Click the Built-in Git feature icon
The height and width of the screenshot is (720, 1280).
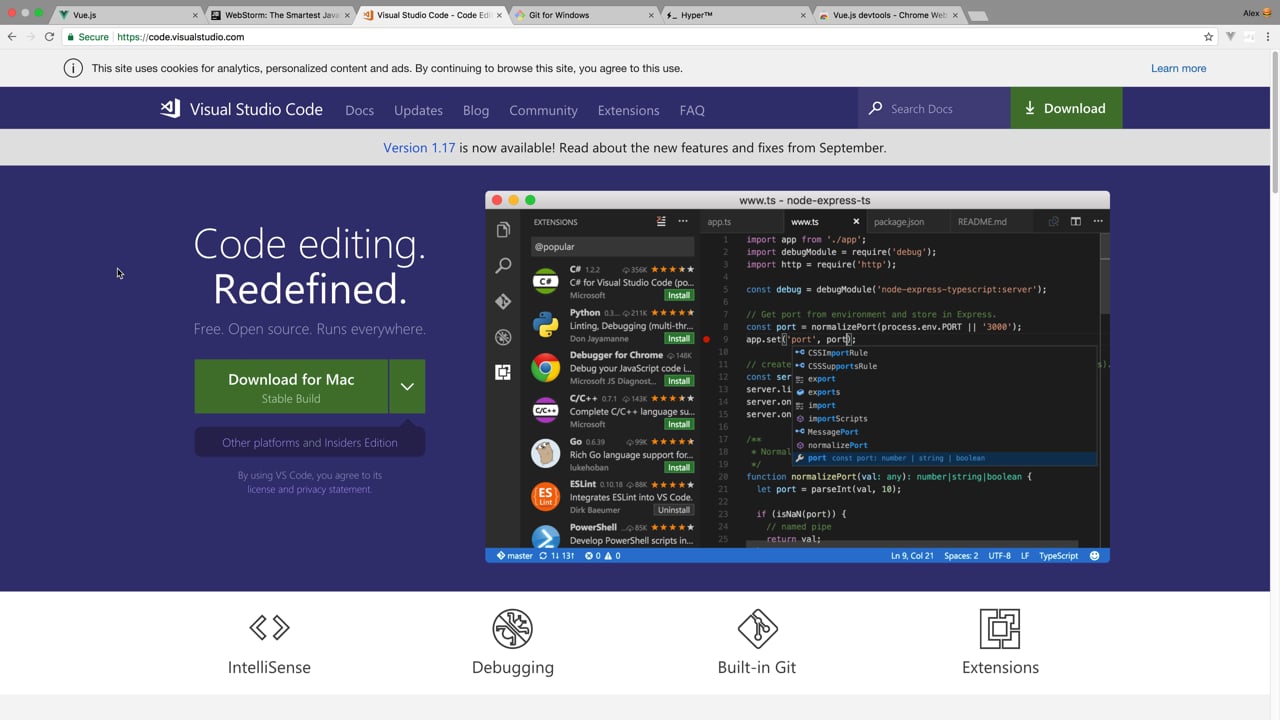[757, 628]
